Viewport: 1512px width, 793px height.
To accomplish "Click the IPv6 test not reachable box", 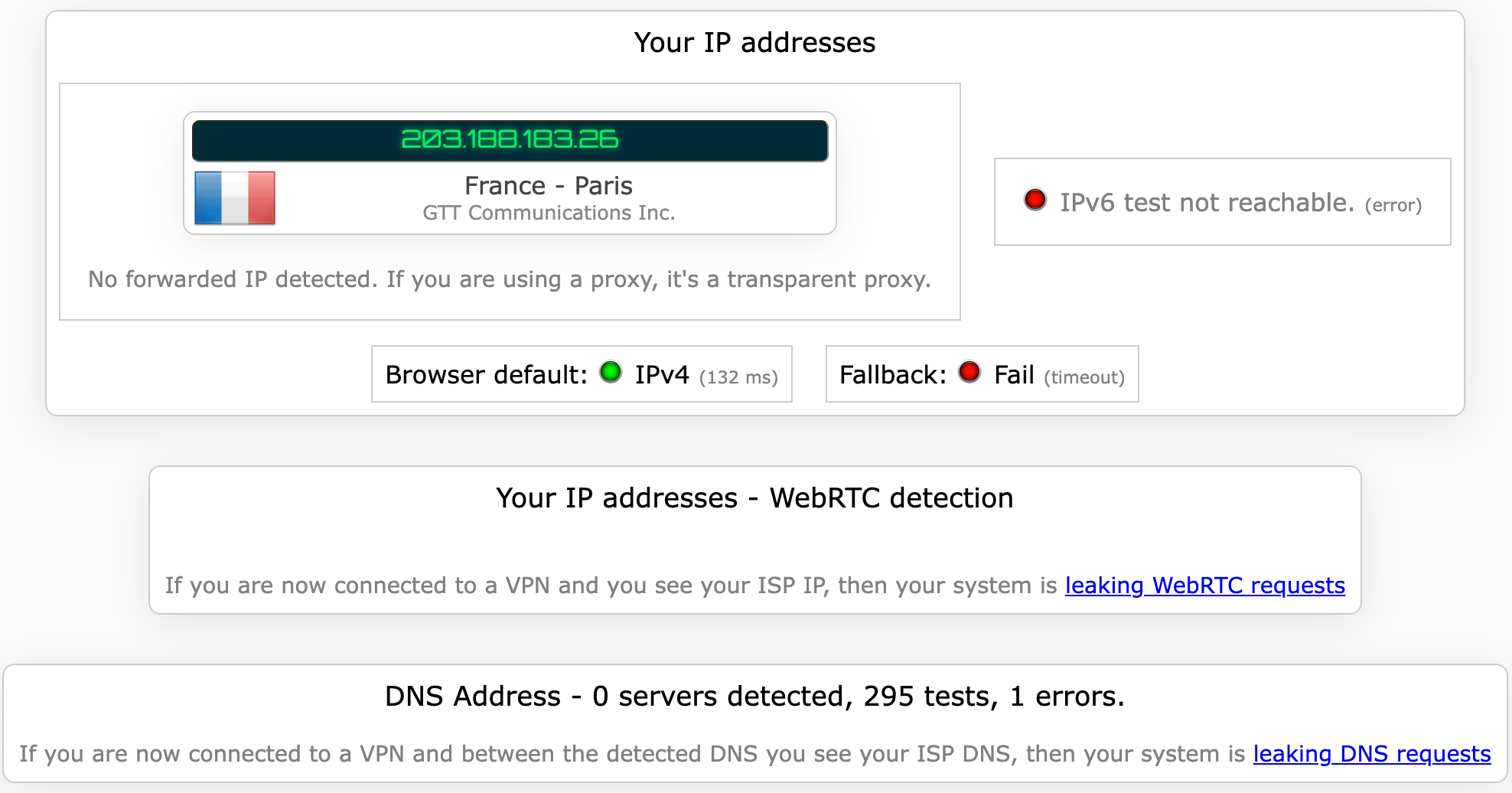I will [1222, 201].
